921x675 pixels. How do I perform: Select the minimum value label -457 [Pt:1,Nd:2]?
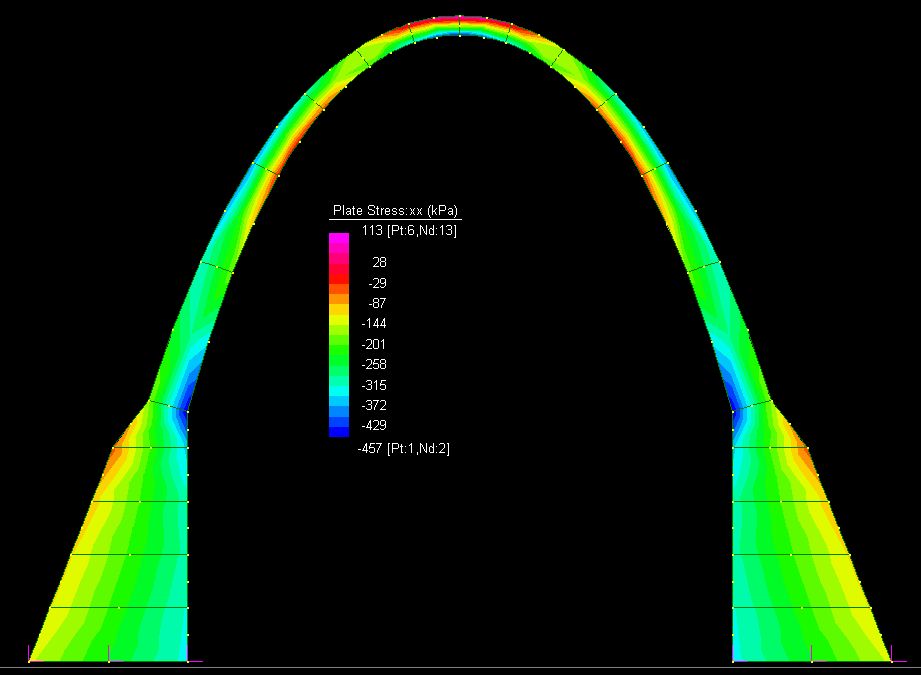pos(404,449)
